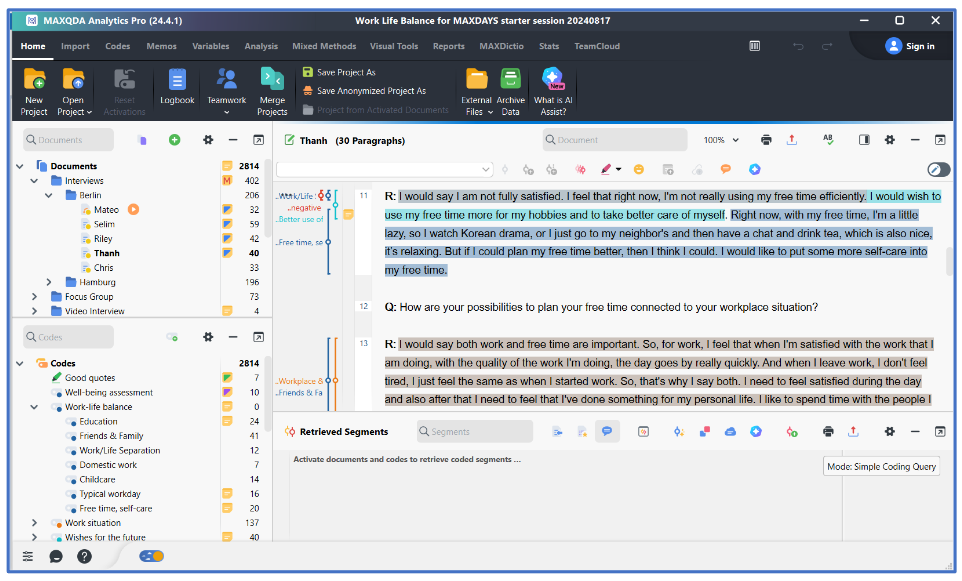The width and height of the screenshot is (962, 581).
Task: Switch to the Codes ribbon tab
Action: point(117,46)
